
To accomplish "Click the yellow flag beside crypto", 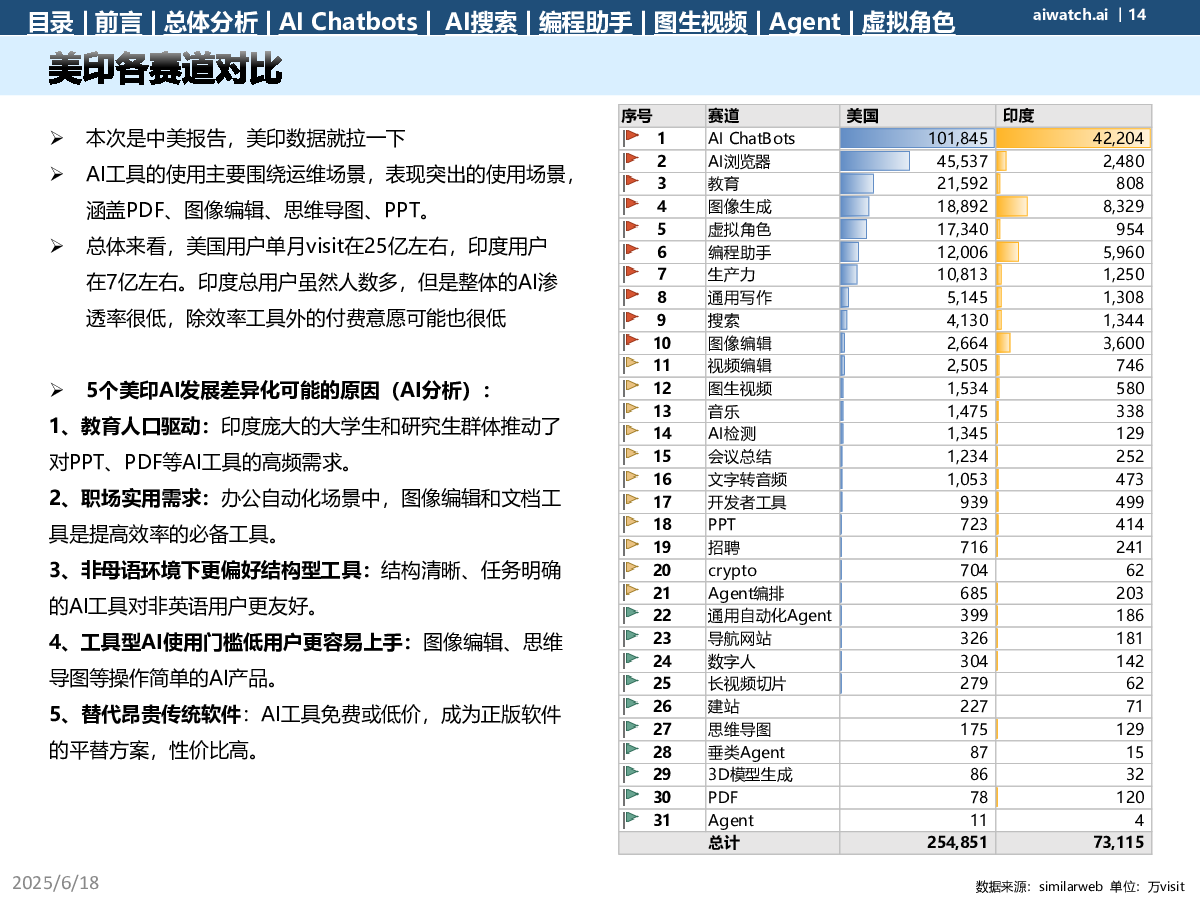I will pos(631,570).
